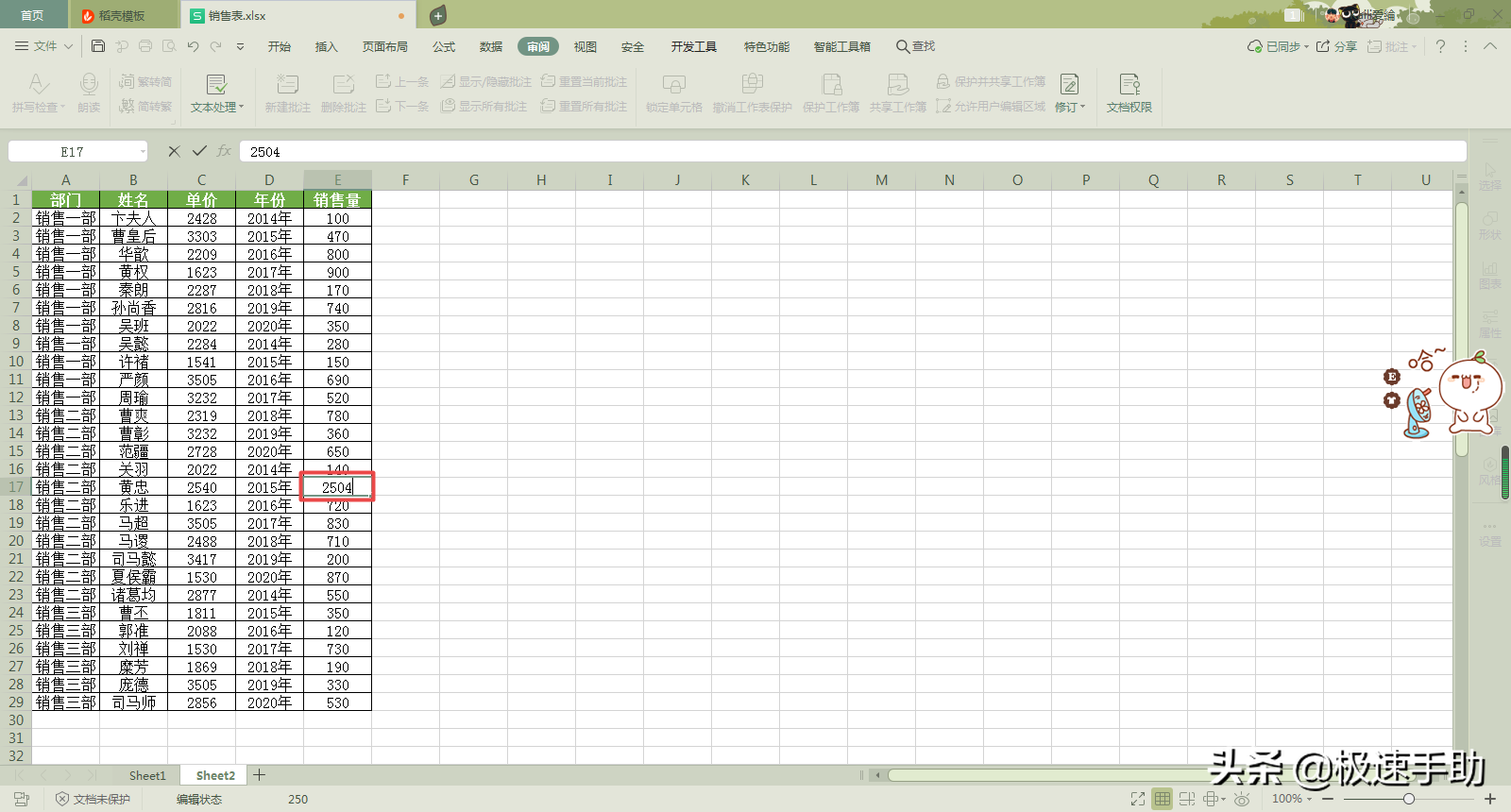Open the 公式 ribbon tab
Screen dimensions: 1511x812
[444, 46]
